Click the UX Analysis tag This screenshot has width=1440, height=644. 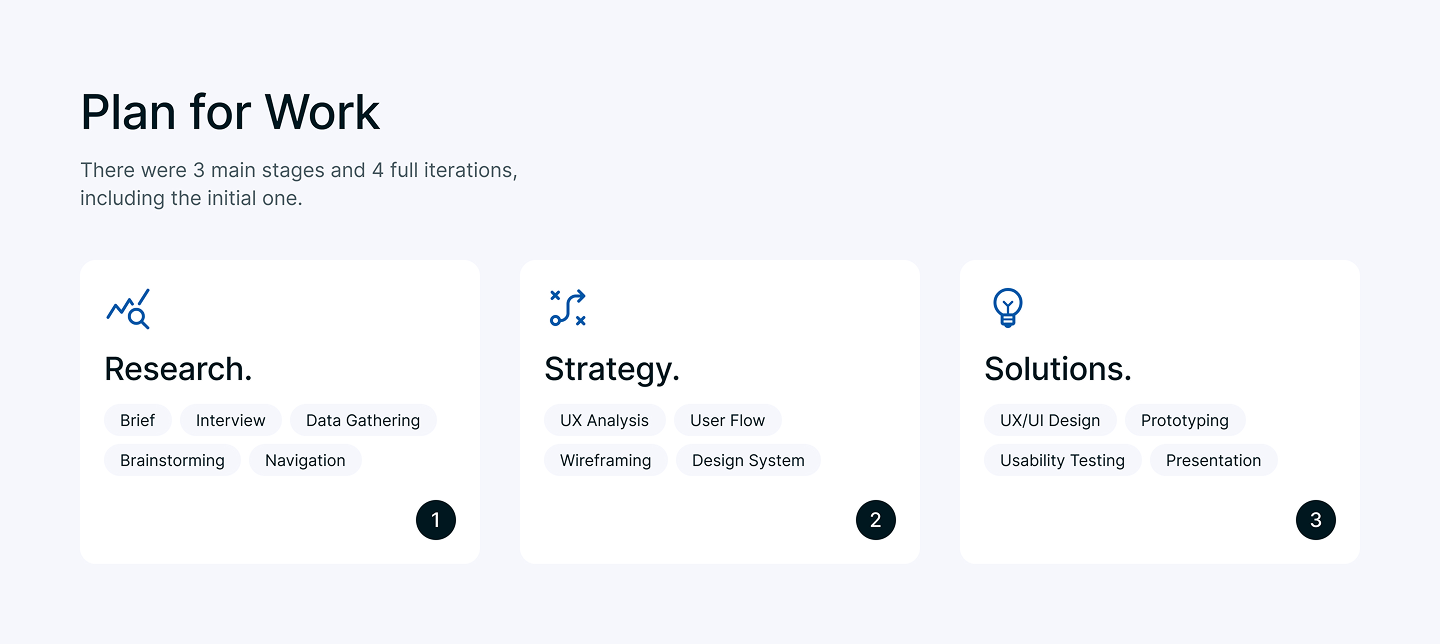click(x=604, y=420)
